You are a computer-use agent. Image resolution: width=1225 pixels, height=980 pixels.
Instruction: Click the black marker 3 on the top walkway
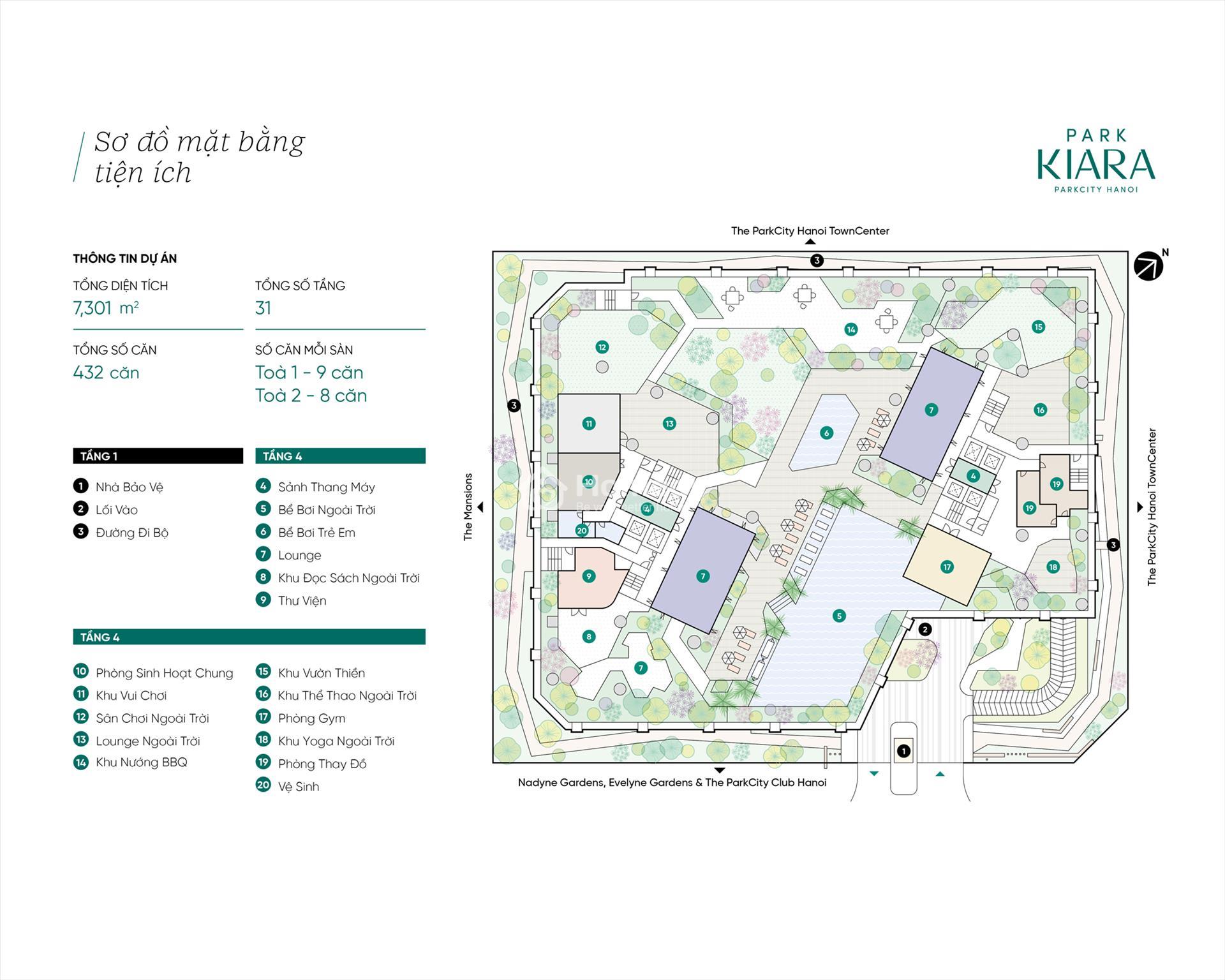click(817, 260)
